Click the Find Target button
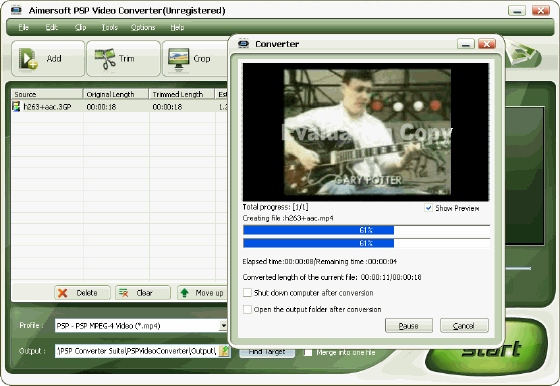Viewport: 560px width, 386px height. (x=267, y=352)
